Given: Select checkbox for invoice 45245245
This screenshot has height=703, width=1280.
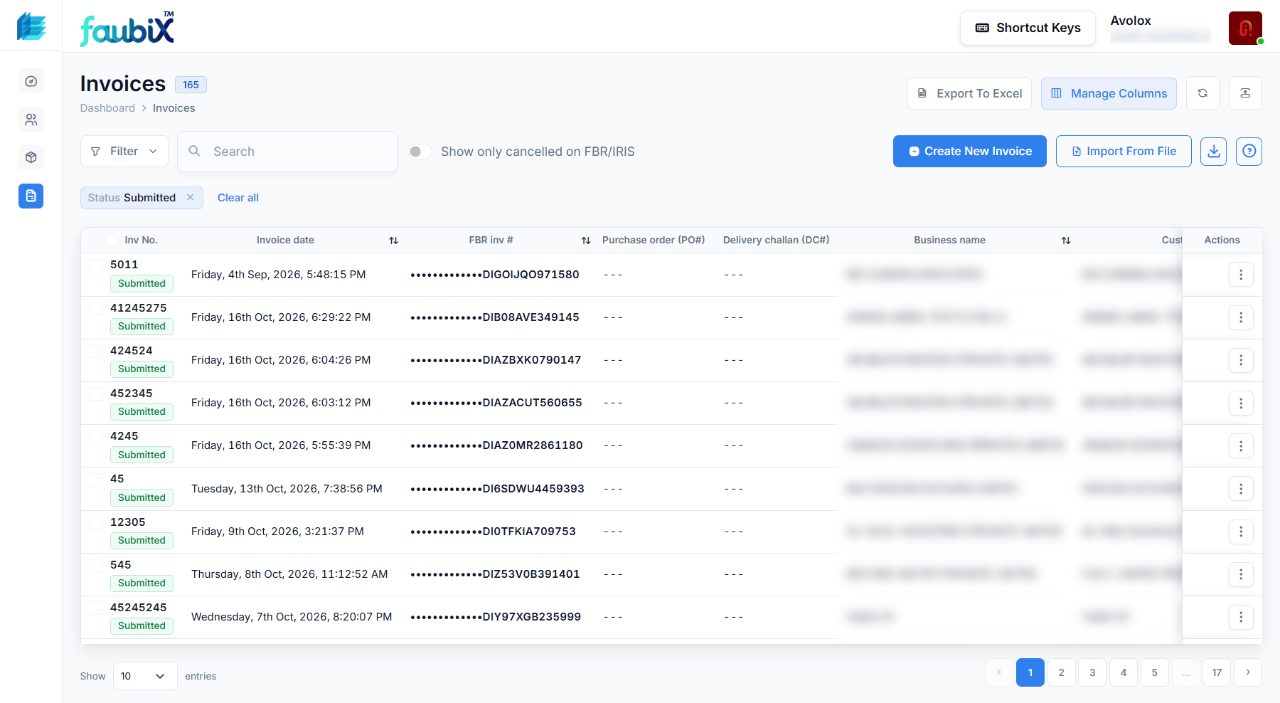Looking at the screenshot, I should coord(96,607).
